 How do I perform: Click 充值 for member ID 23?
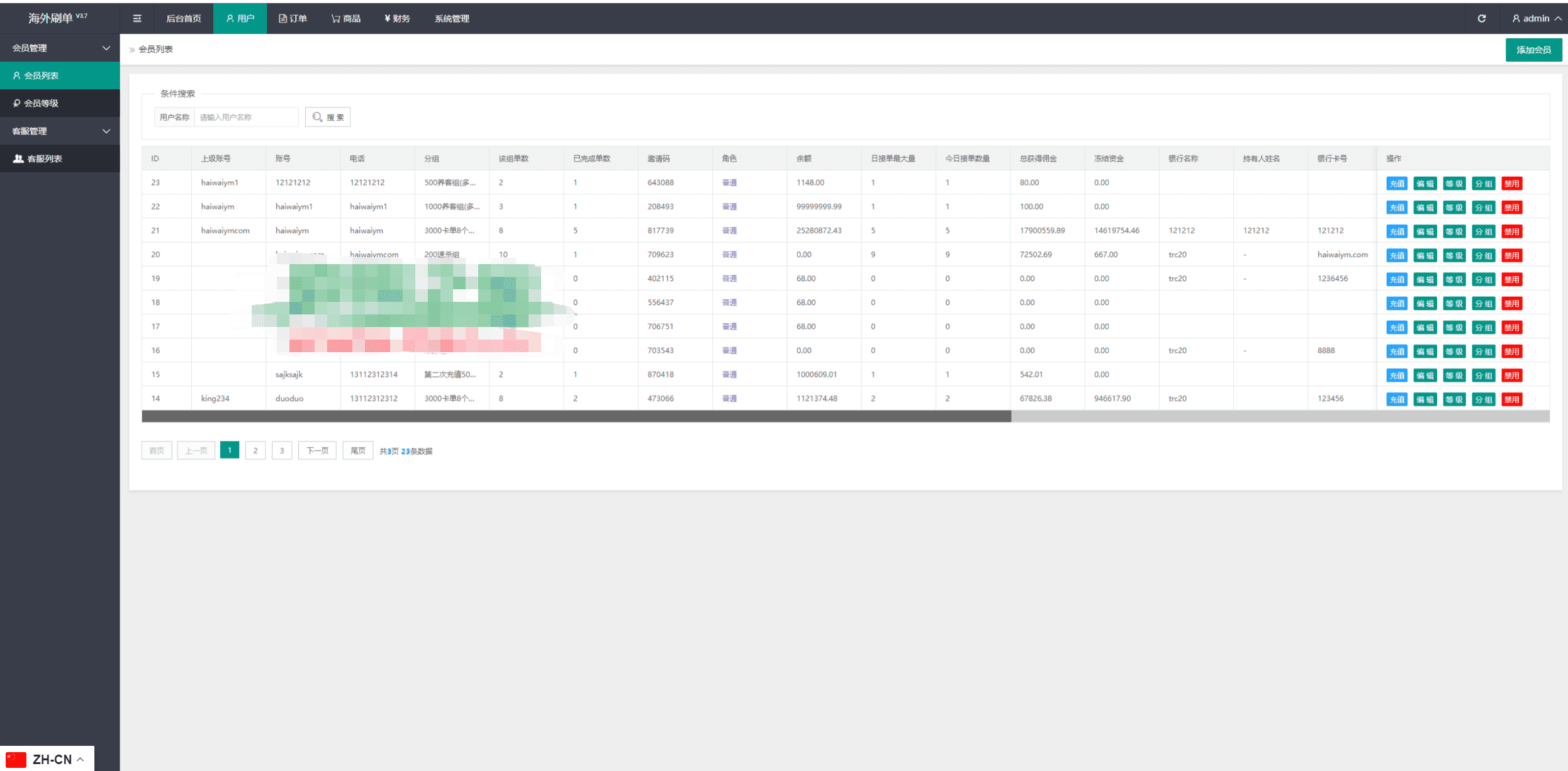coord(1396,184)
